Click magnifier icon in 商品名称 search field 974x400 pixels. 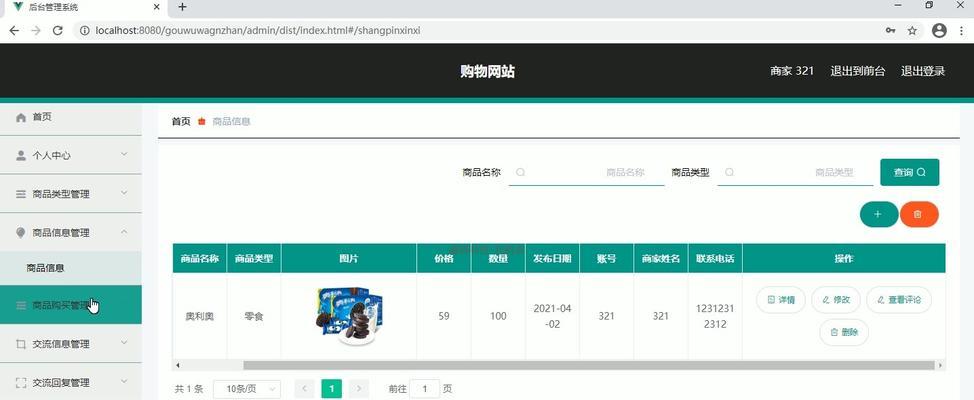pos(520,172)
